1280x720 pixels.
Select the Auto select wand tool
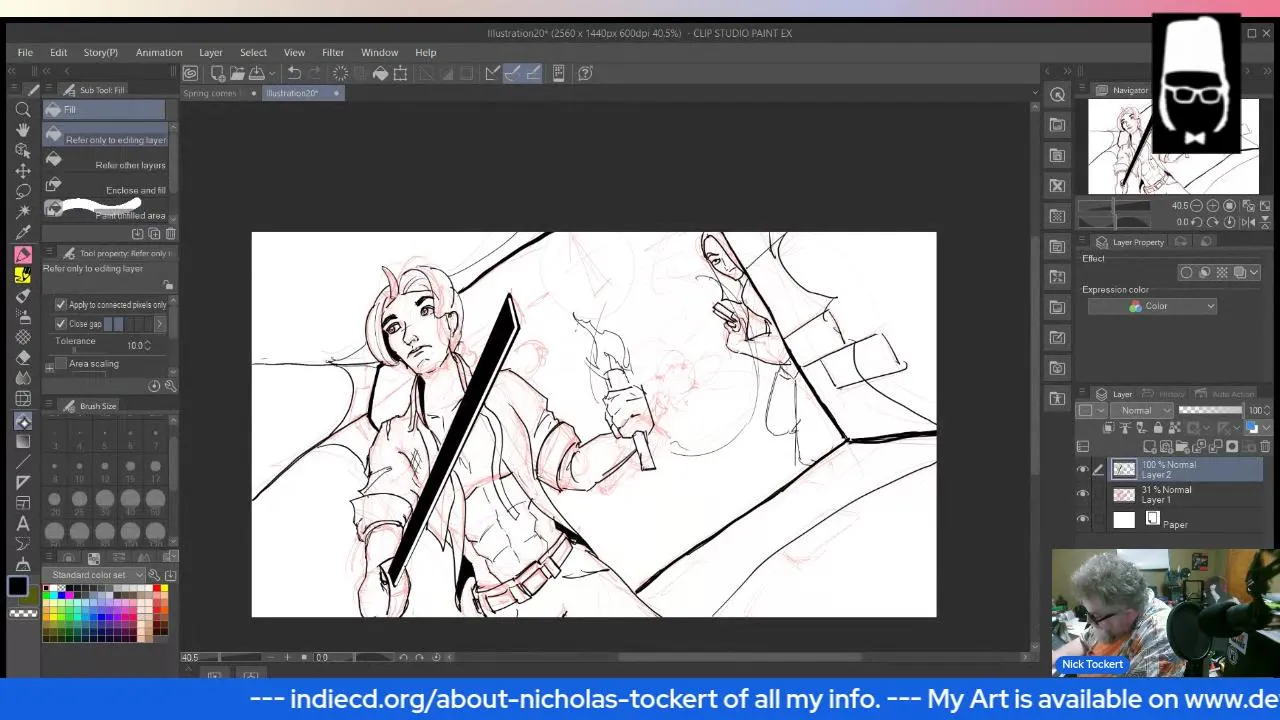coord(23,212)
